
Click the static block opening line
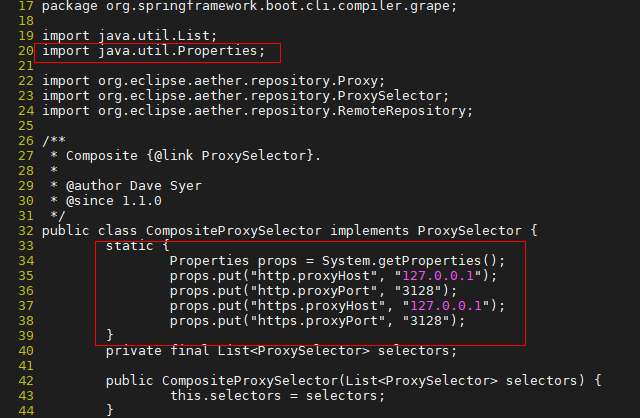[137, 246]
